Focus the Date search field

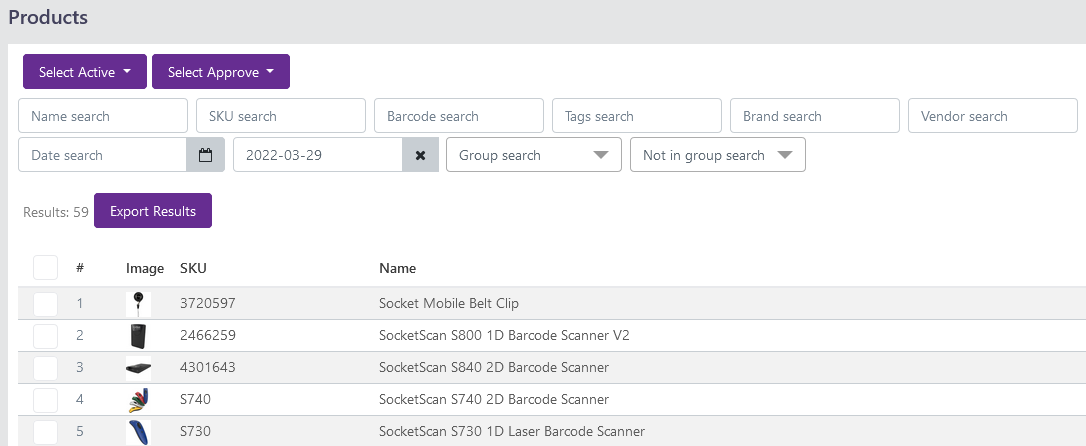pyautogui.click(x=103, y=154)
